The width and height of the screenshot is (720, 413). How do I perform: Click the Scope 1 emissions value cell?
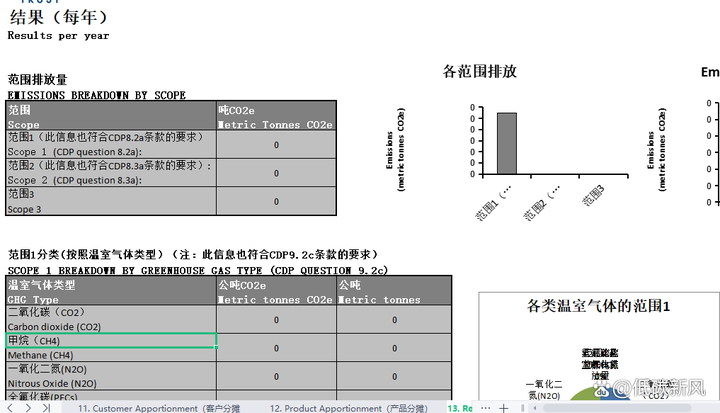click(x=276, y=145)
